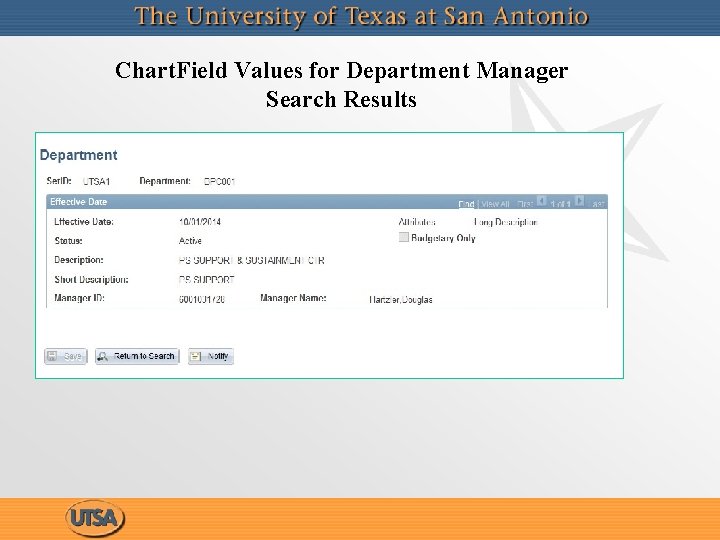
Task: Select the manager name Hantzler,Douglas
Action: (x=401, y=300)
